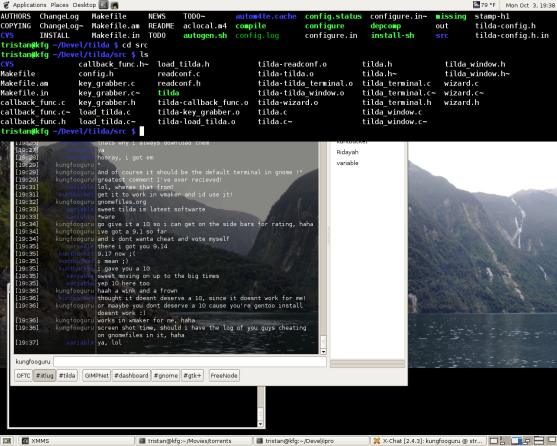The height and width of the screenshot is (446, 557).
Task: Open the Applications menu
Action: coord(29,5)
